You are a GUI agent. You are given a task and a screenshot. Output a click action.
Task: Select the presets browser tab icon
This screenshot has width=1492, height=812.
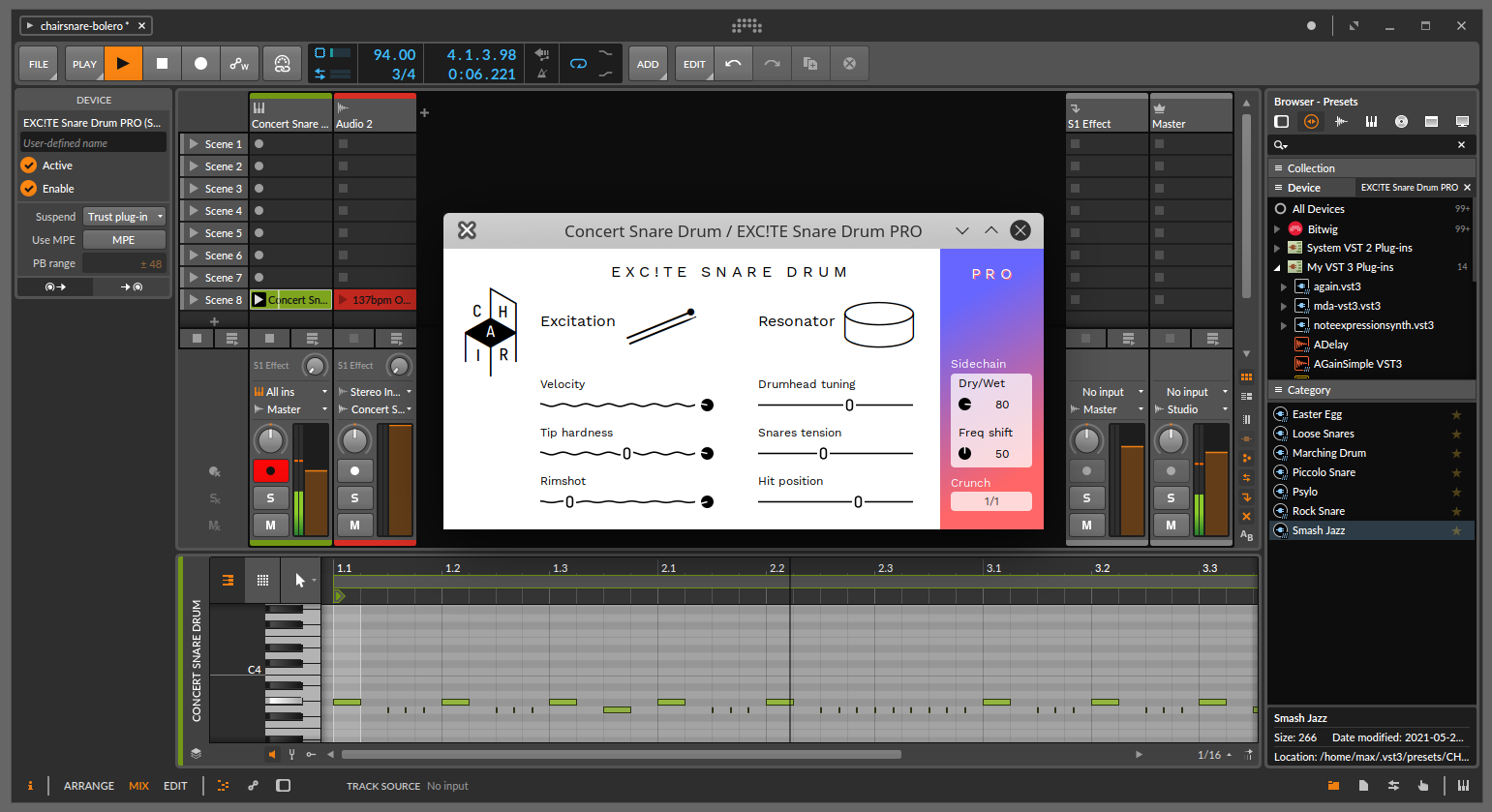(1311, 121)
